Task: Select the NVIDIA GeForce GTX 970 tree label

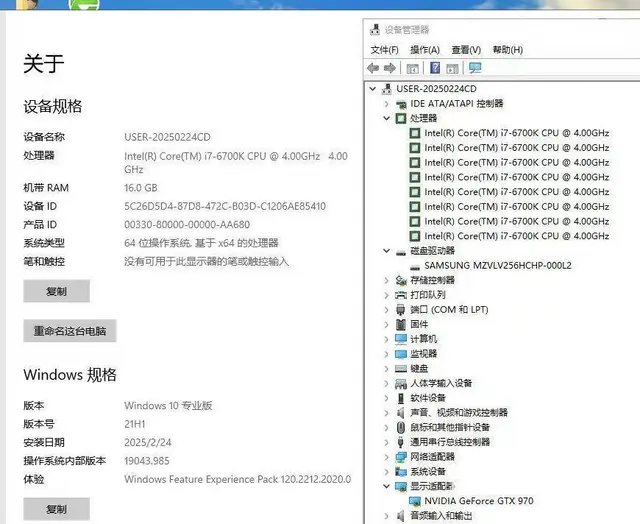Action: (479, 501)
